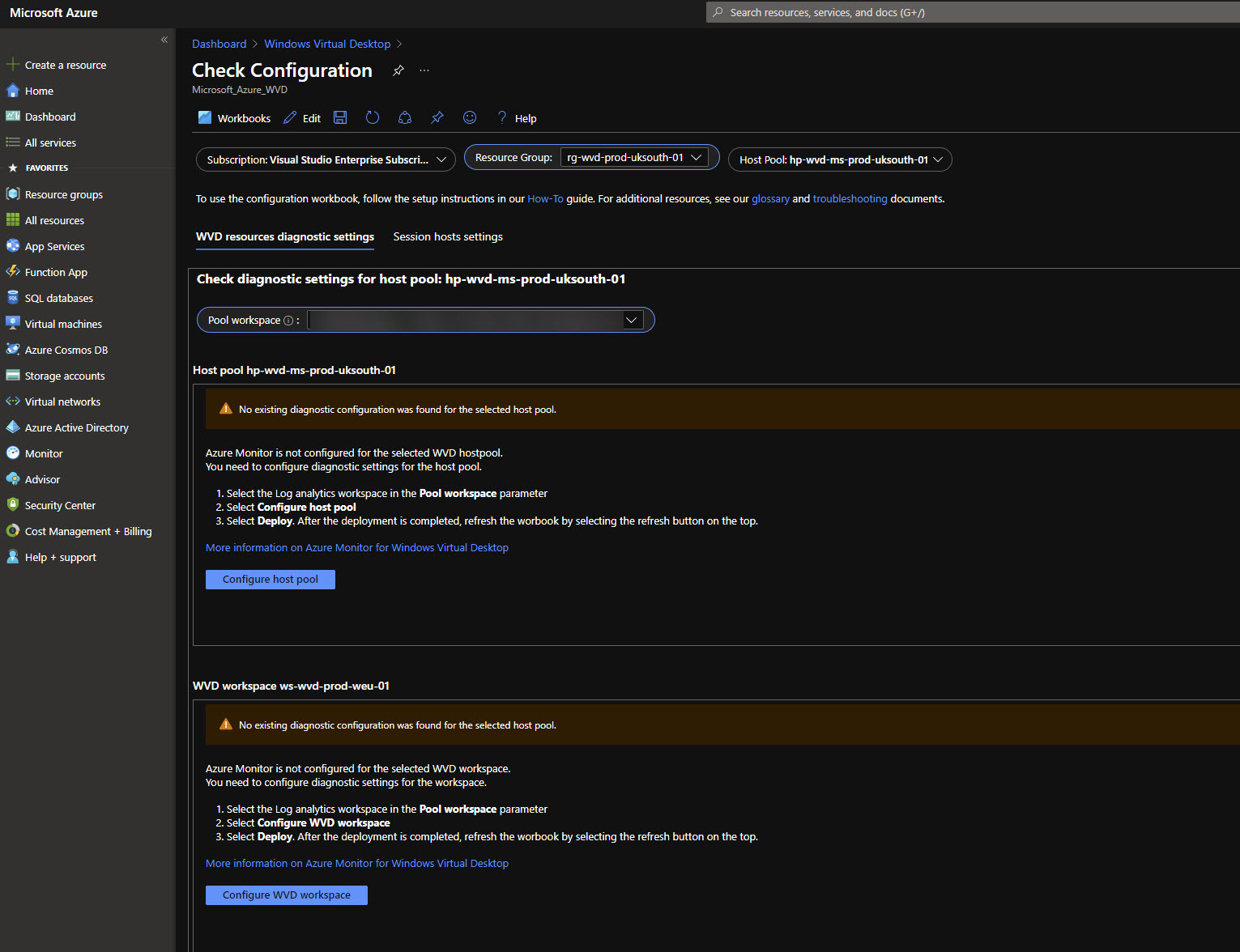Click Configure host pool button
This screenshot has height=952, width=1240.
tap(271, 579)
